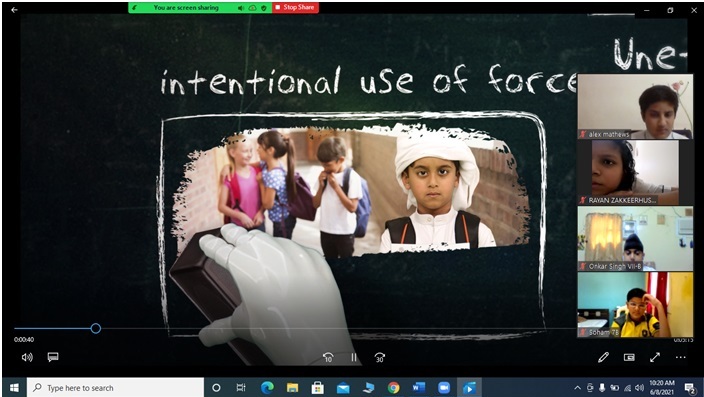704x397 pixels.
Task: Pause the video playback
Action: pos(354,357)
